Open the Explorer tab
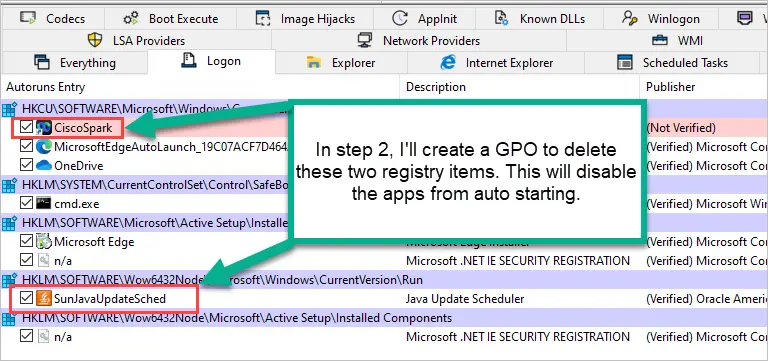Image resolution: width=768 pixels, height=361 pixels. coord(341,63)
